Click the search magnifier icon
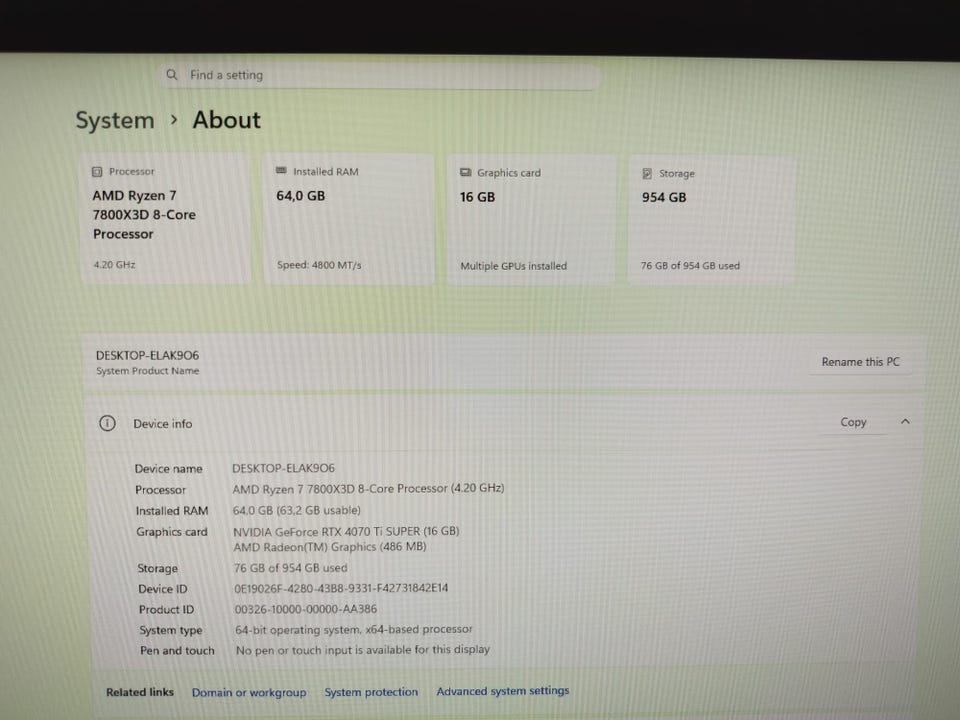Image resolution: width=960 pixels, height=720 pixels. coord(172,75)
